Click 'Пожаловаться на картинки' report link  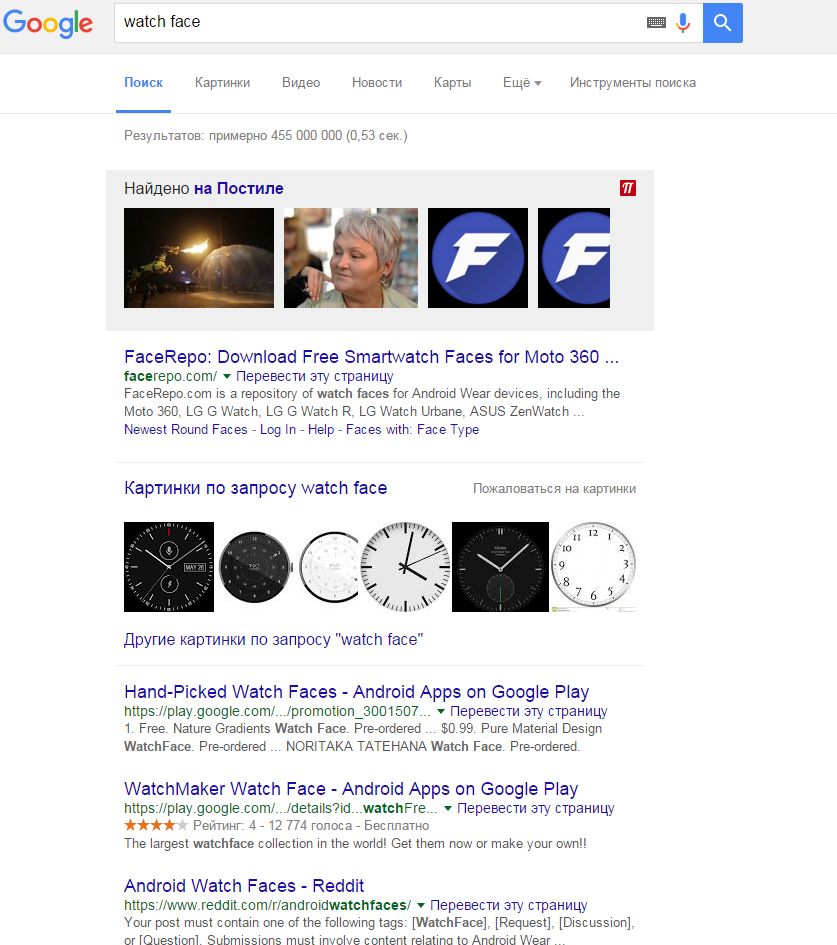[x=554, y=489]
